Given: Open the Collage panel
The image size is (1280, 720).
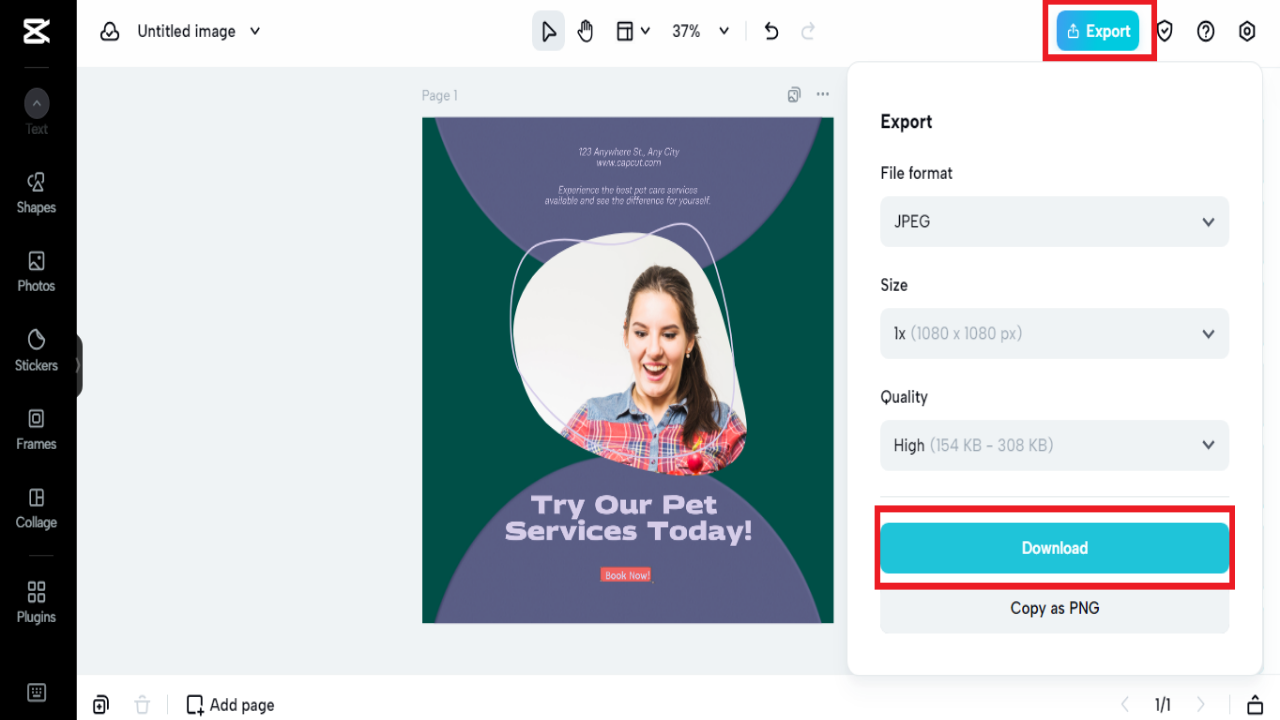Looking at the screenshot, I should (36, 508).
